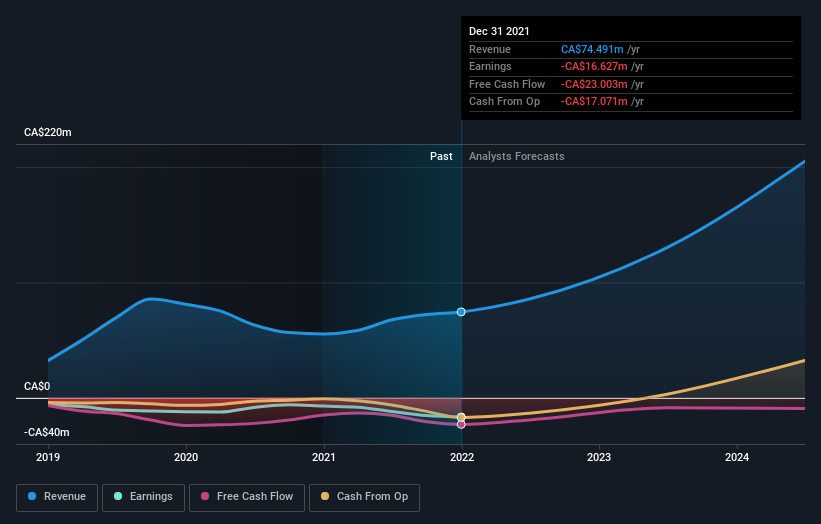This screenshot has width=821, height=524.
Task: Toggle the Earnings legend button
Action: point(143,497)
